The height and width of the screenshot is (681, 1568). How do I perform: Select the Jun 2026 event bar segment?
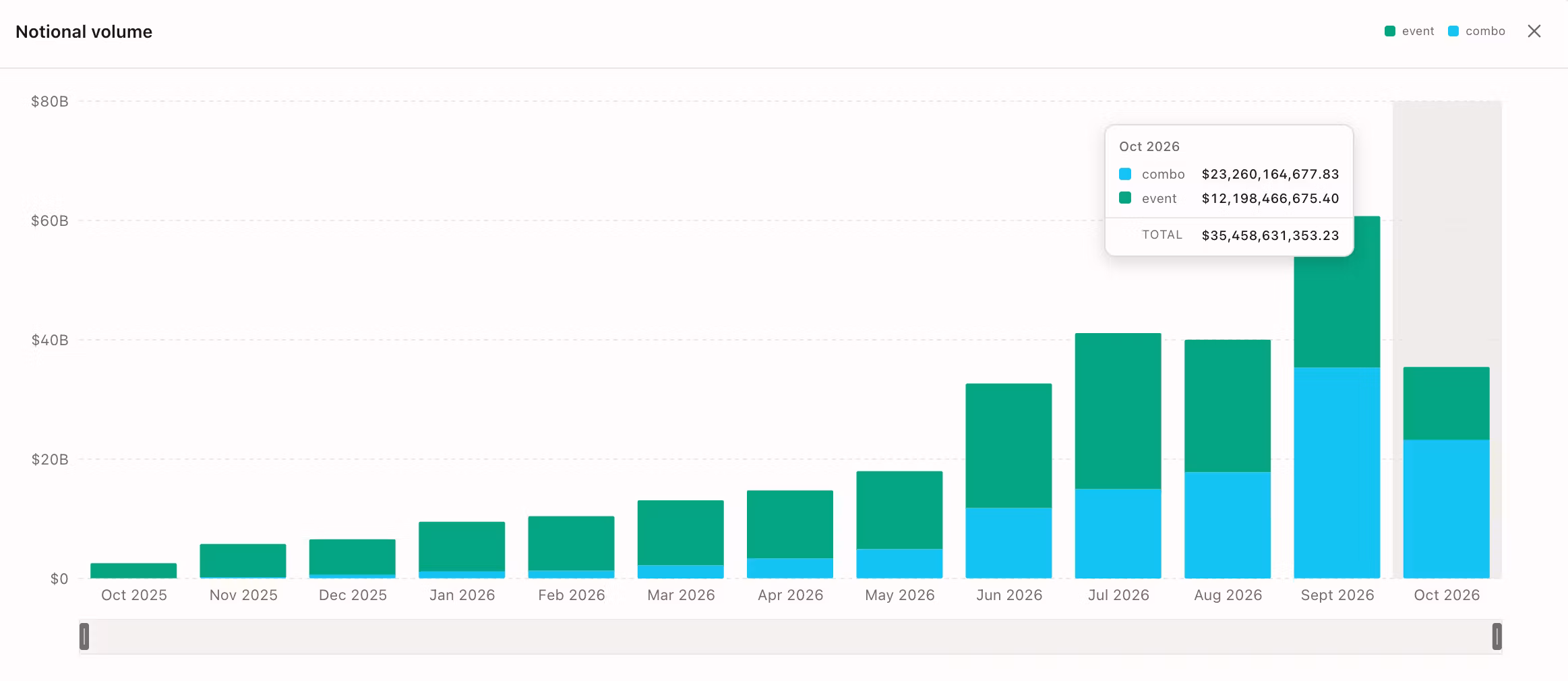(1008, 446)
